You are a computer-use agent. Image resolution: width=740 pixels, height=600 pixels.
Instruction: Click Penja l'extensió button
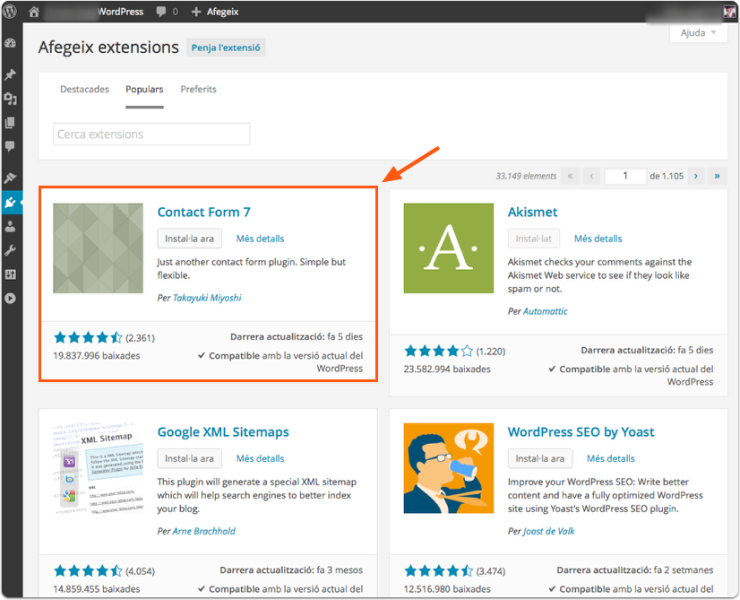point(226,48)
